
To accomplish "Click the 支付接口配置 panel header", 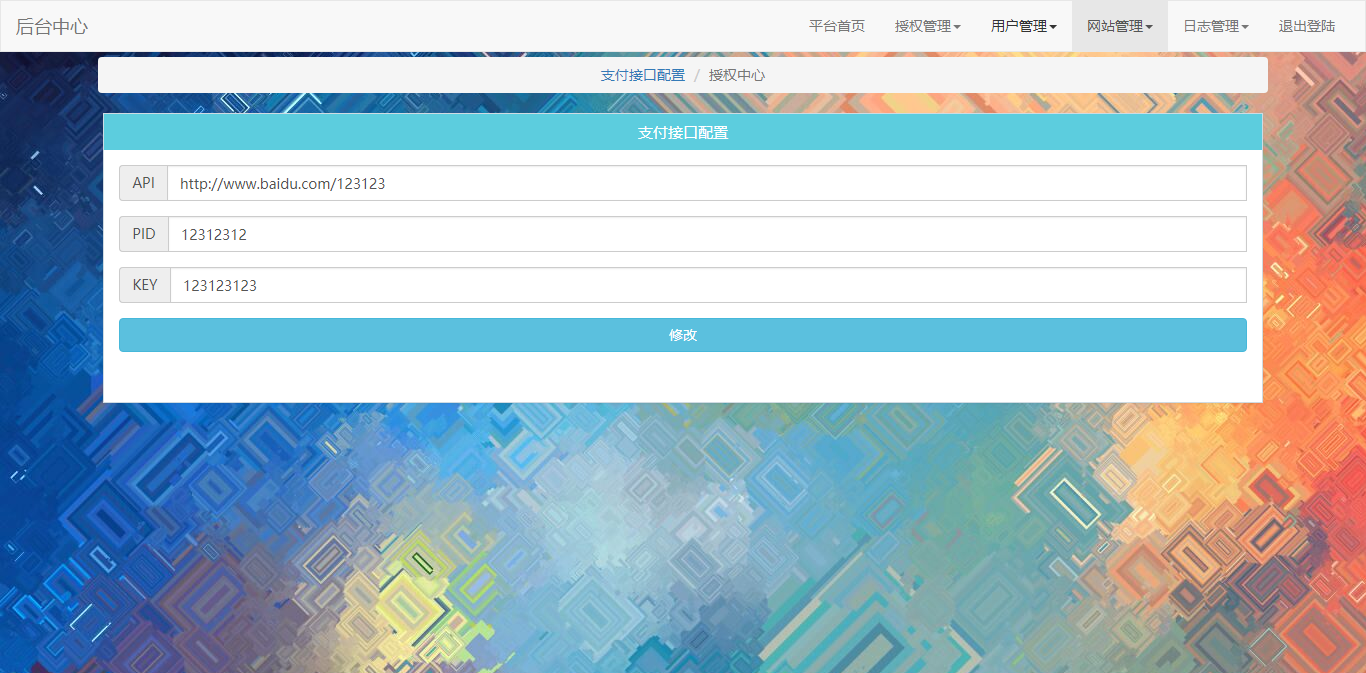I will (683, 132).
